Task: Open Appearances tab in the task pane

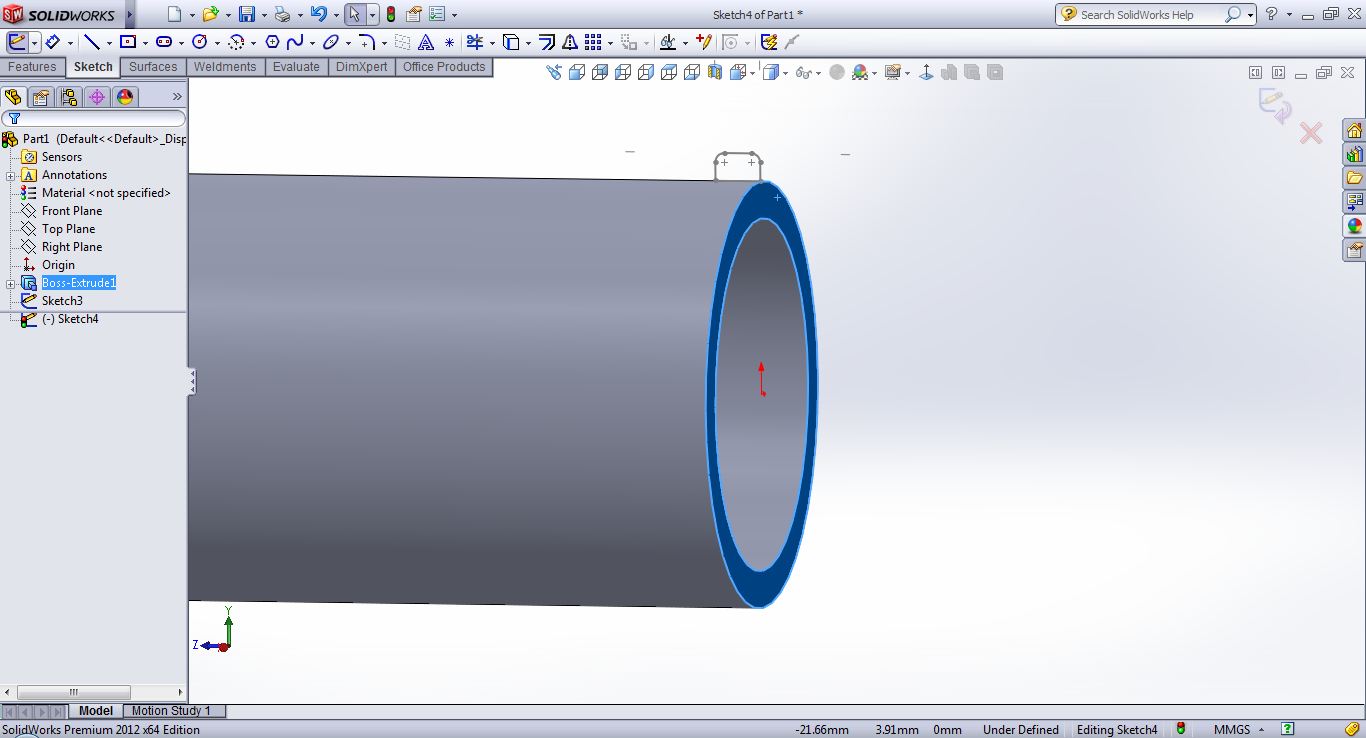Action: pos(1354,226)
